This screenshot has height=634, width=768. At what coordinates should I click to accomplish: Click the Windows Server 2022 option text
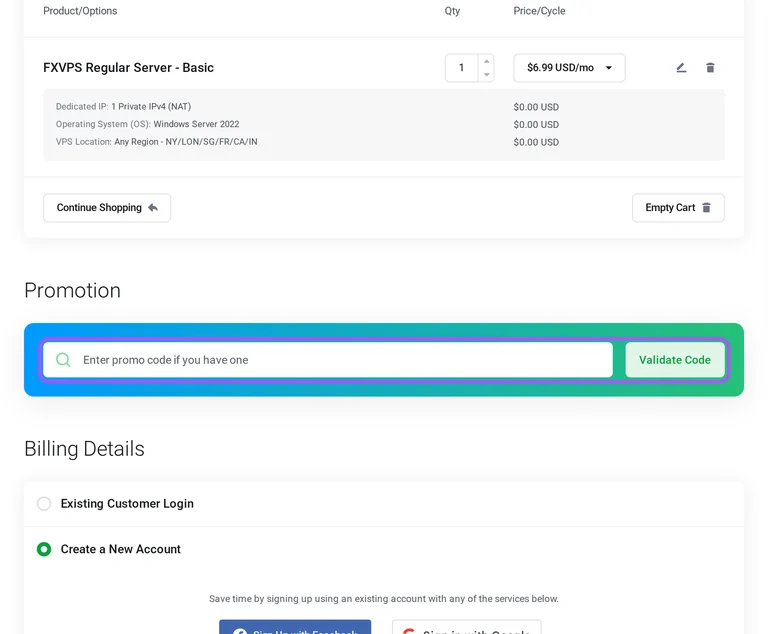tap(196, 124)
